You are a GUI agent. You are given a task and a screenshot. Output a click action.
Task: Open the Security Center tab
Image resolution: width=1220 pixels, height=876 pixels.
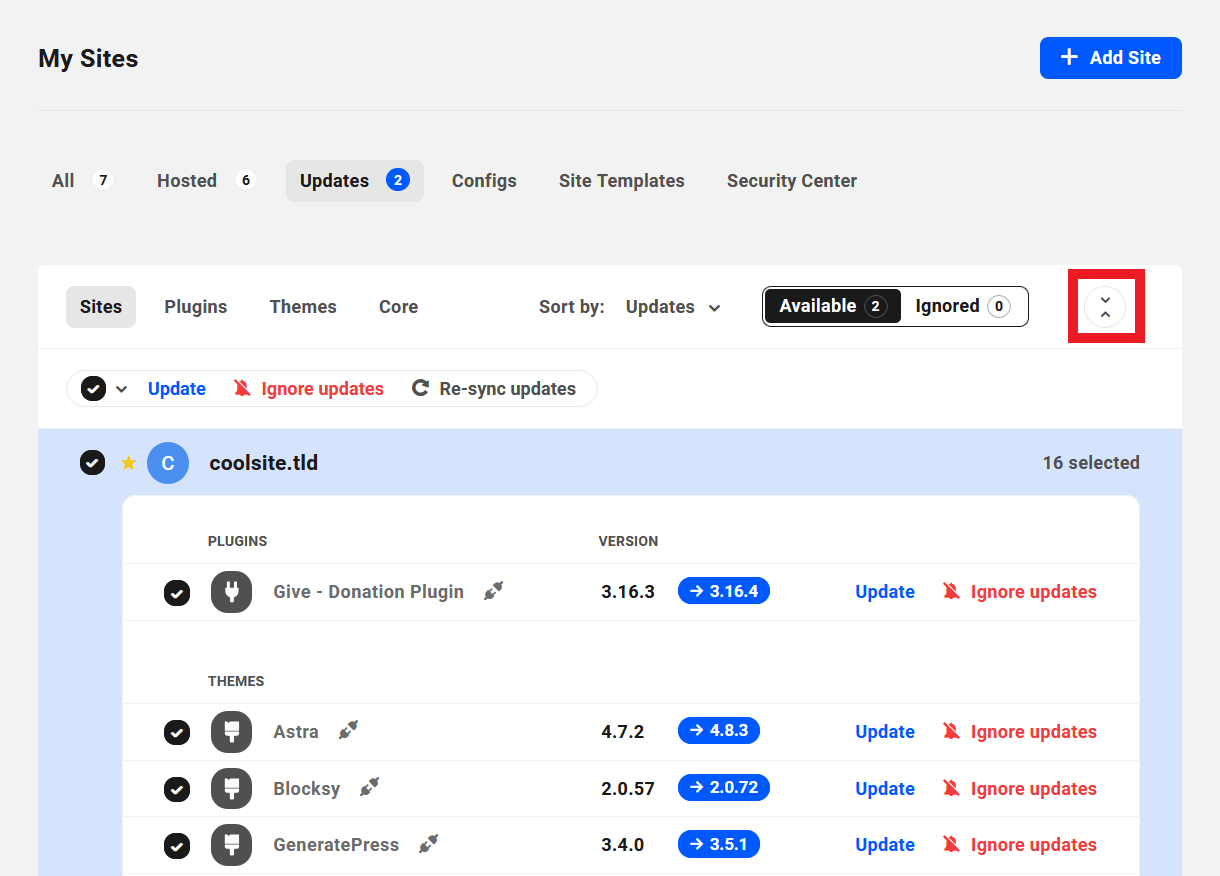coord(791,181)
